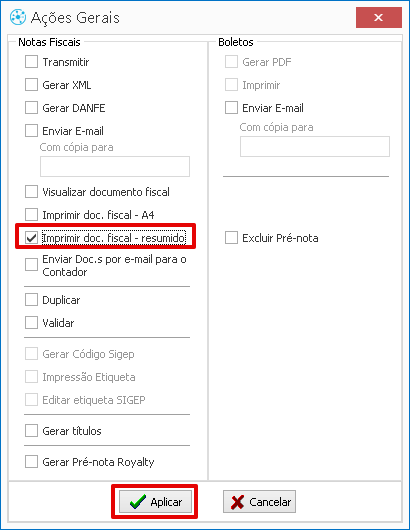Click the Cancelar button

(259, 502)
